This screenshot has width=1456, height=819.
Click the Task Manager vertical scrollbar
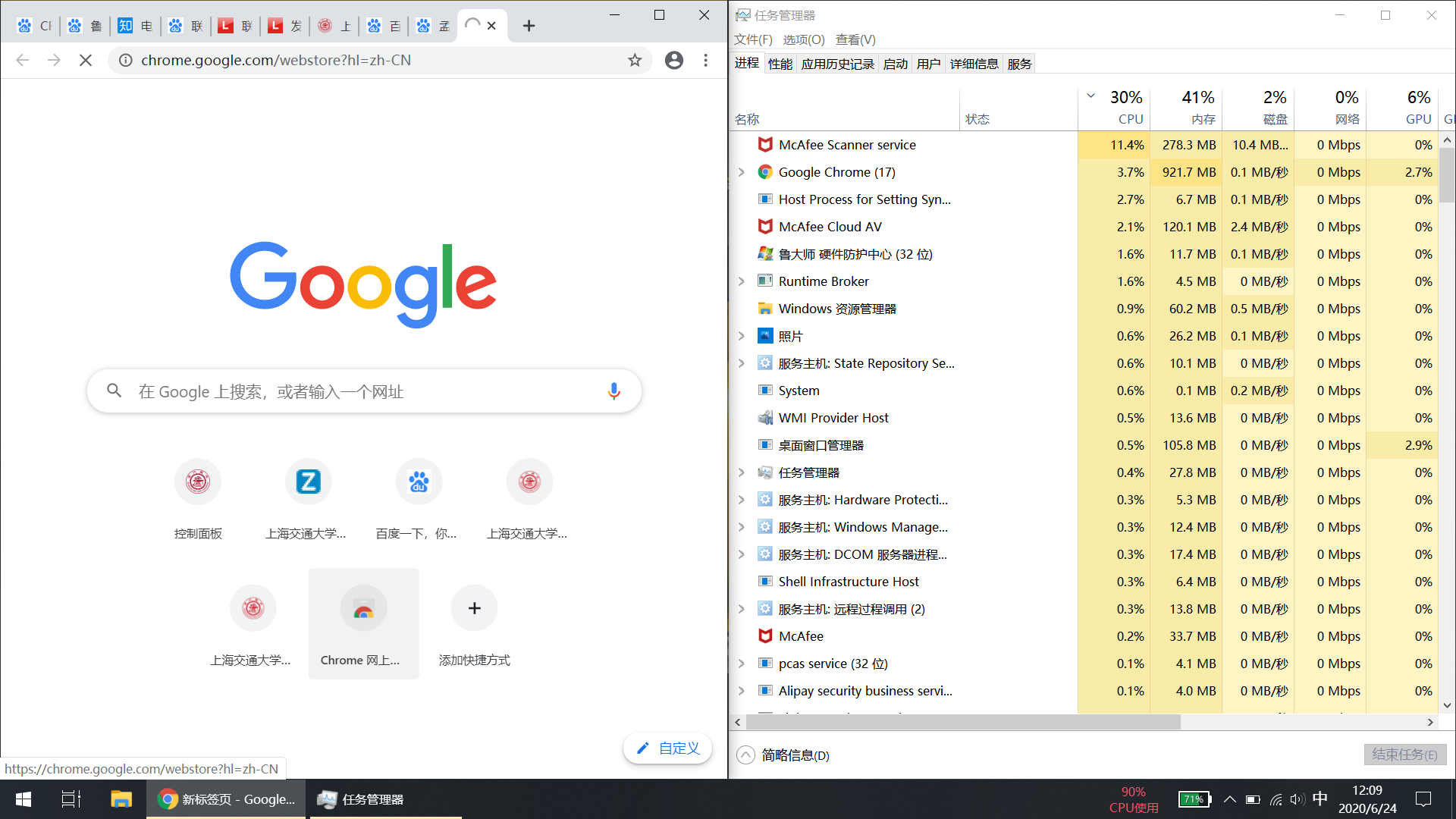point(1447,175)
